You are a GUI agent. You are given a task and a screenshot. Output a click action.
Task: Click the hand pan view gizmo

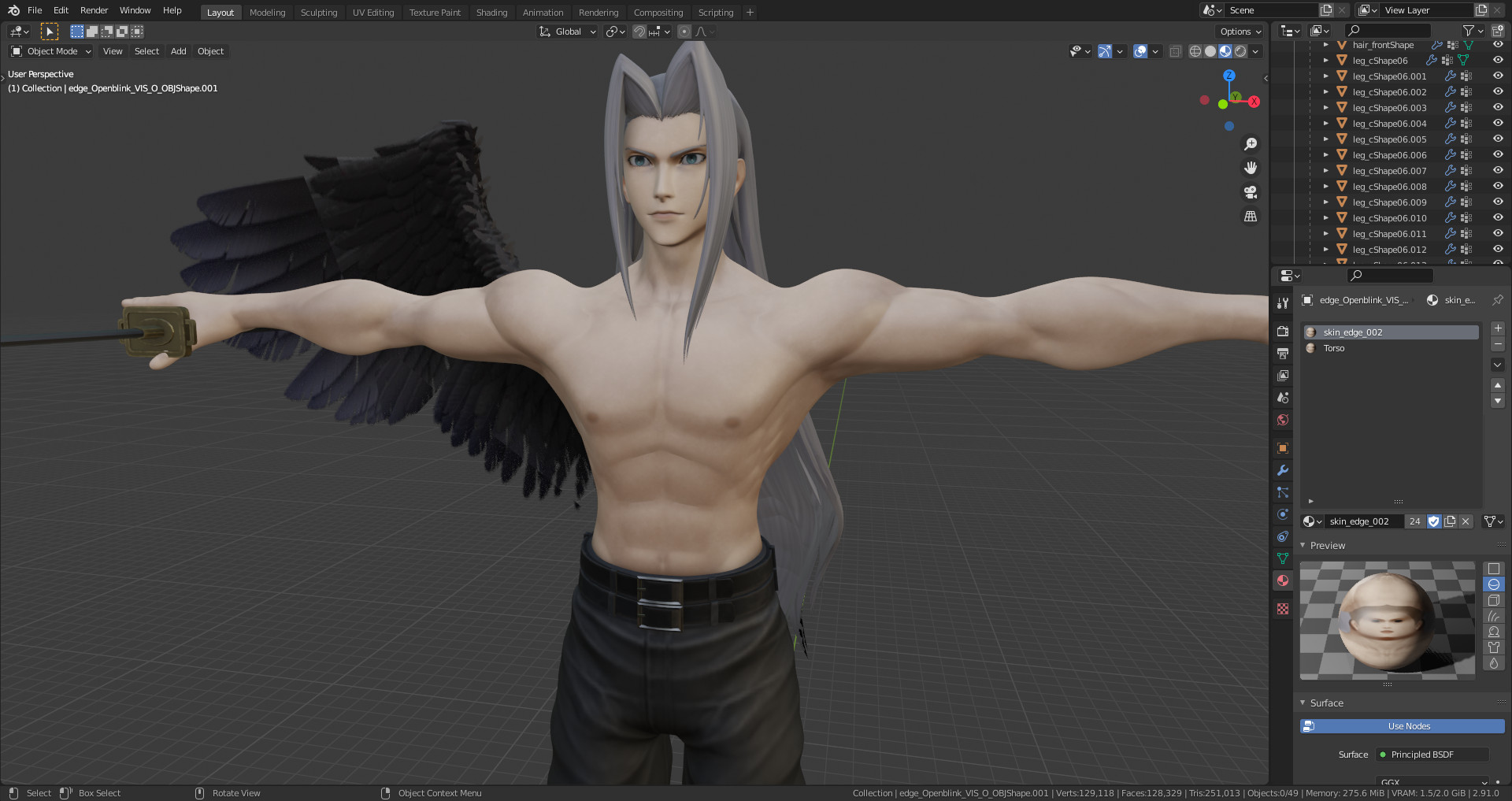click(1250, 168)
